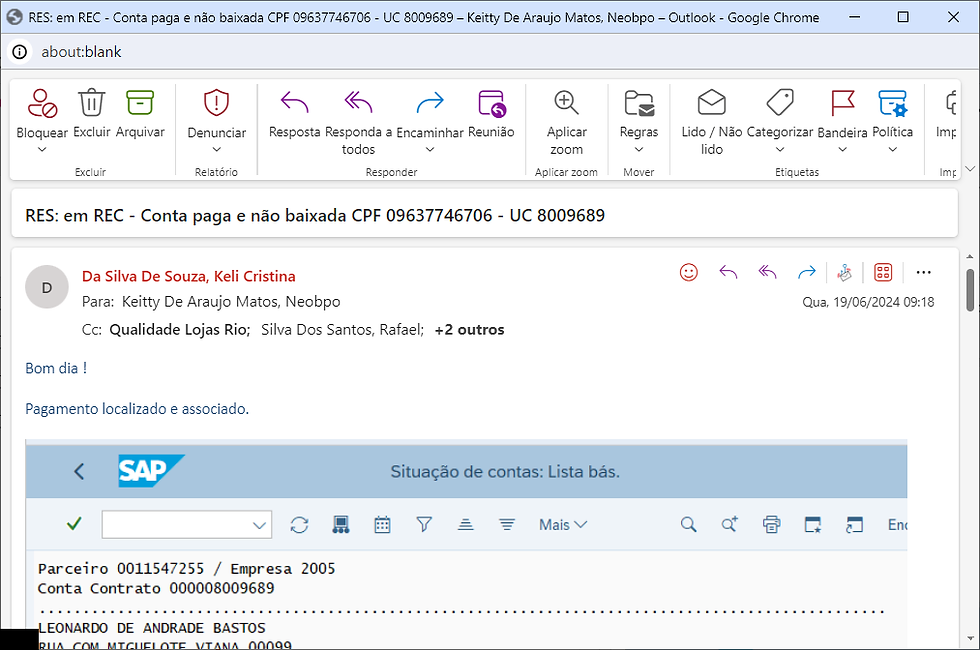Click Cc recipient Silva Dos Santos, Rafael
Viewport: 980px width, 650px height.
(x=342, y=330)
